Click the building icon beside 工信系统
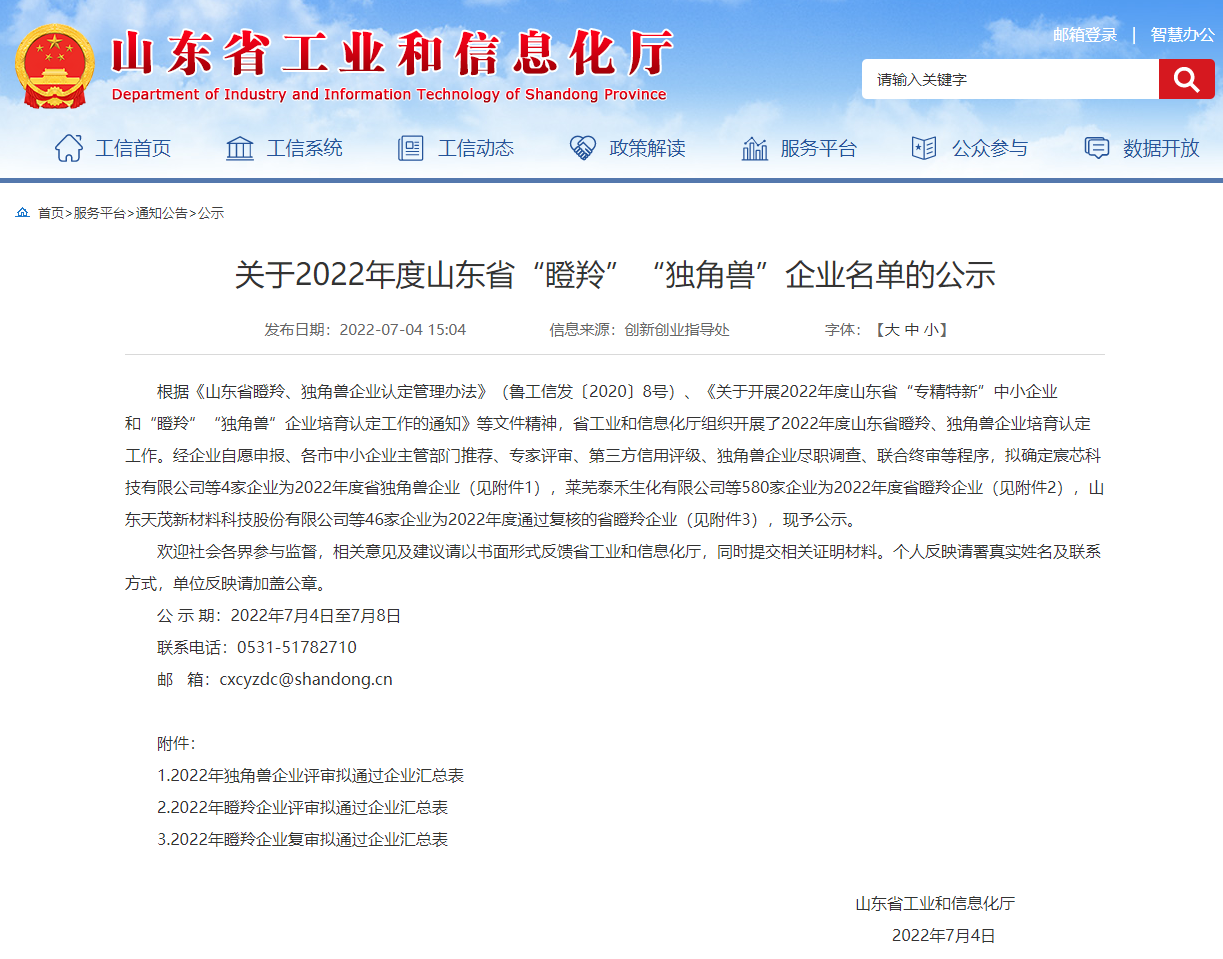Screen dimensions: 1223x959 click(240, 148)
